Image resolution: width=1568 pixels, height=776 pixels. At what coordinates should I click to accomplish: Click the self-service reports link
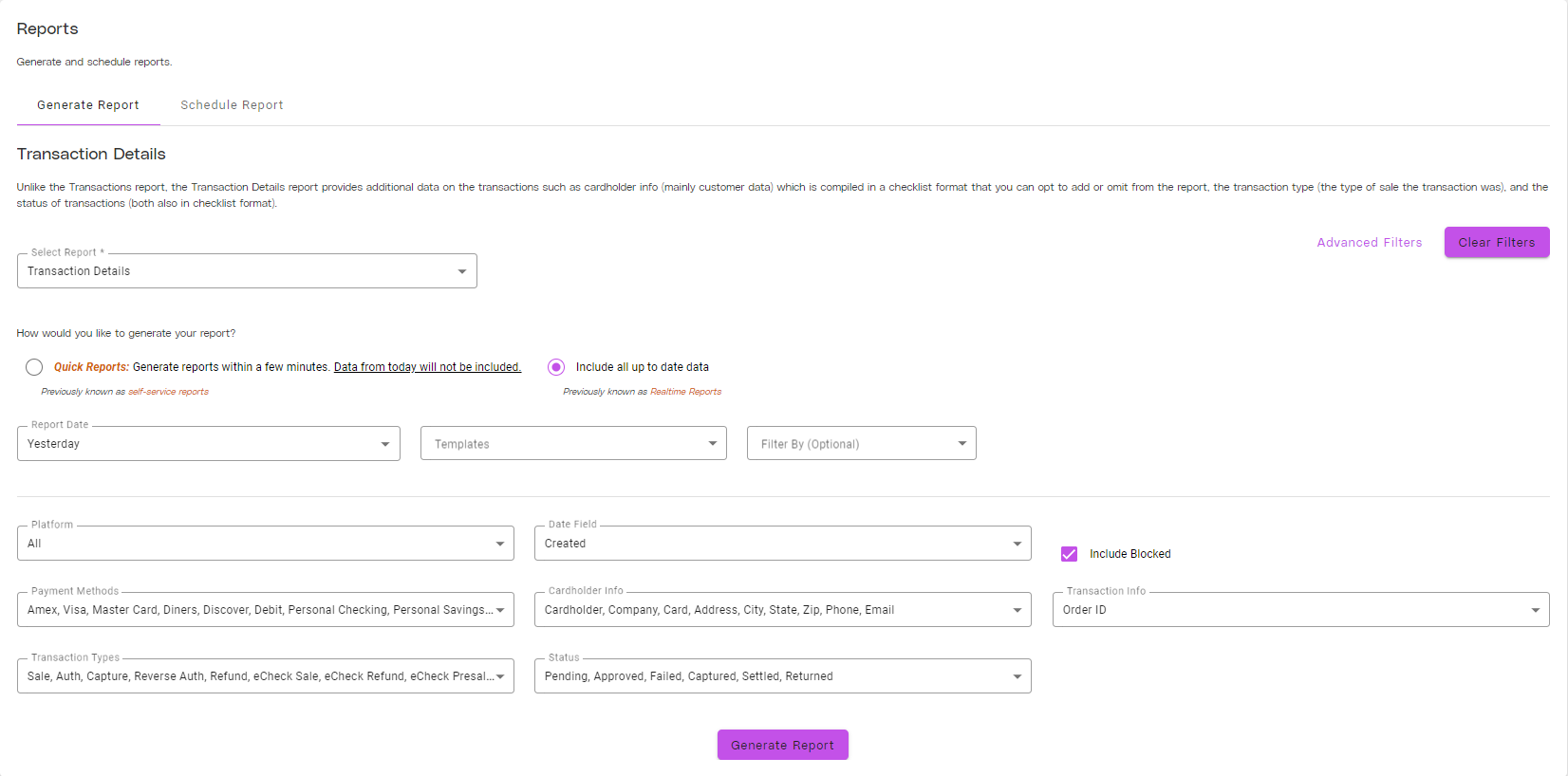point(168,392)
